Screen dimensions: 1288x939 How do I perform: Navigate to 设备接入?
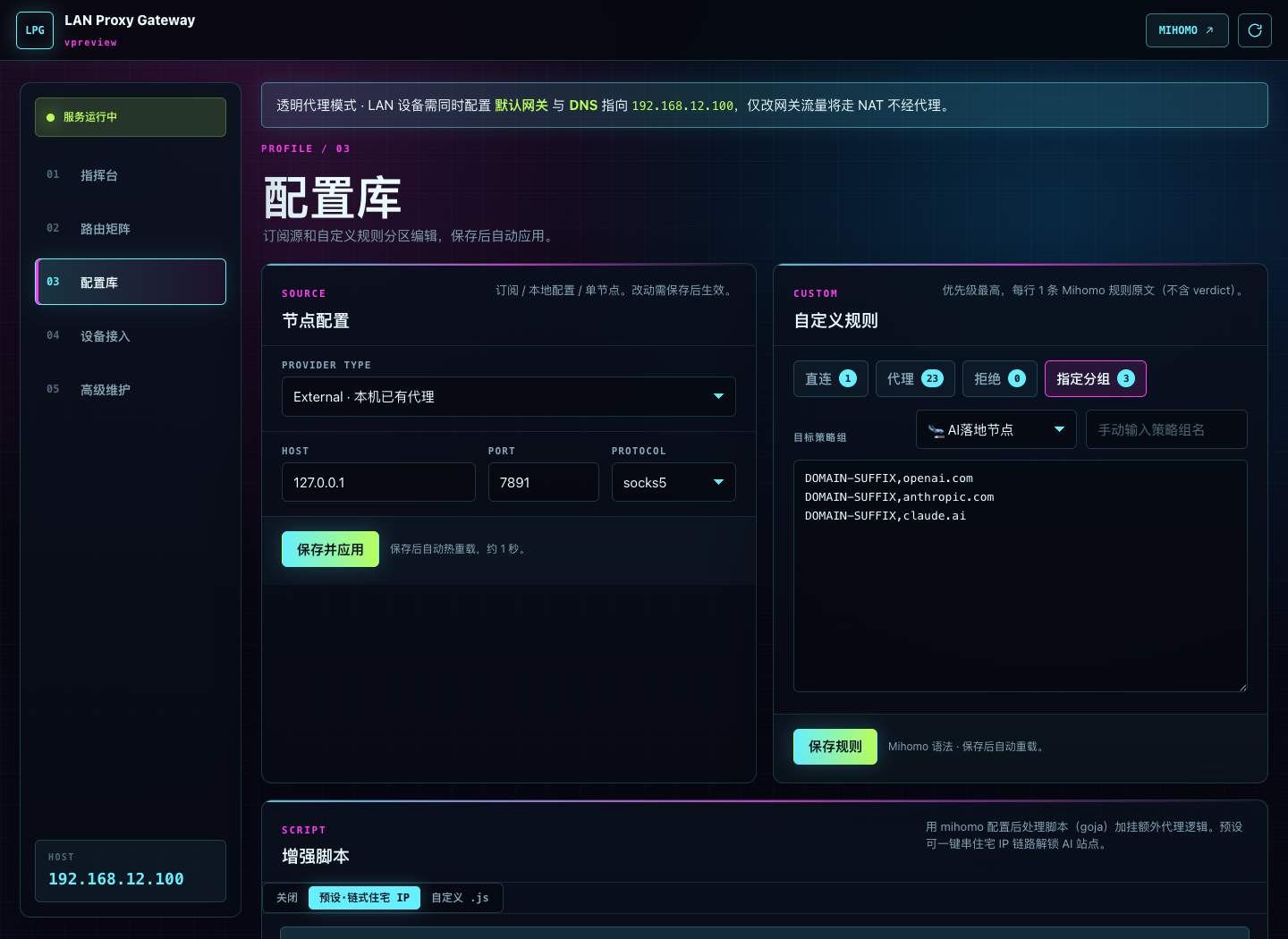[131, 336]
